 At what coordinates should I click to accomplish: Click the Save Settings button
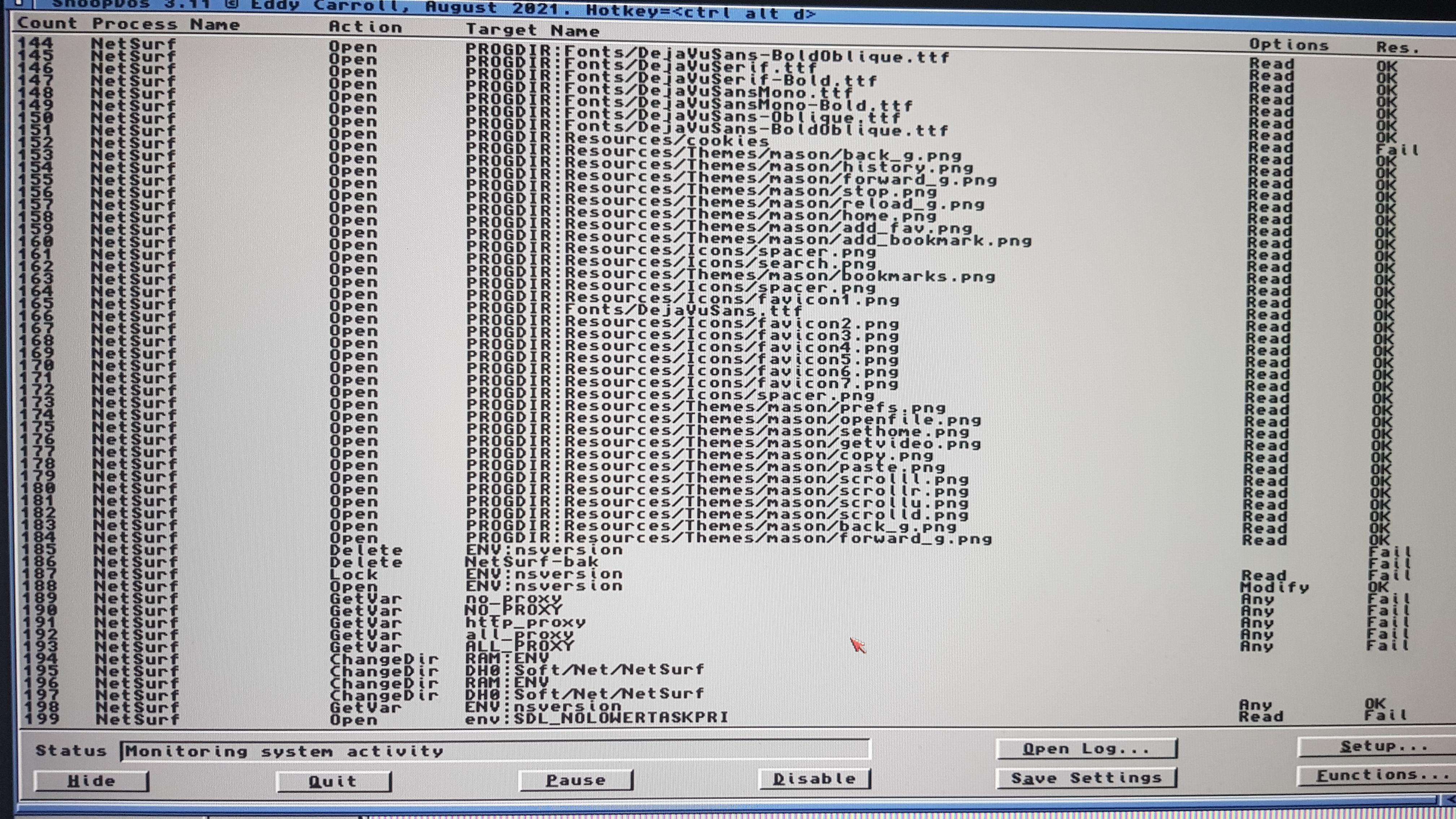[1086, 778]
